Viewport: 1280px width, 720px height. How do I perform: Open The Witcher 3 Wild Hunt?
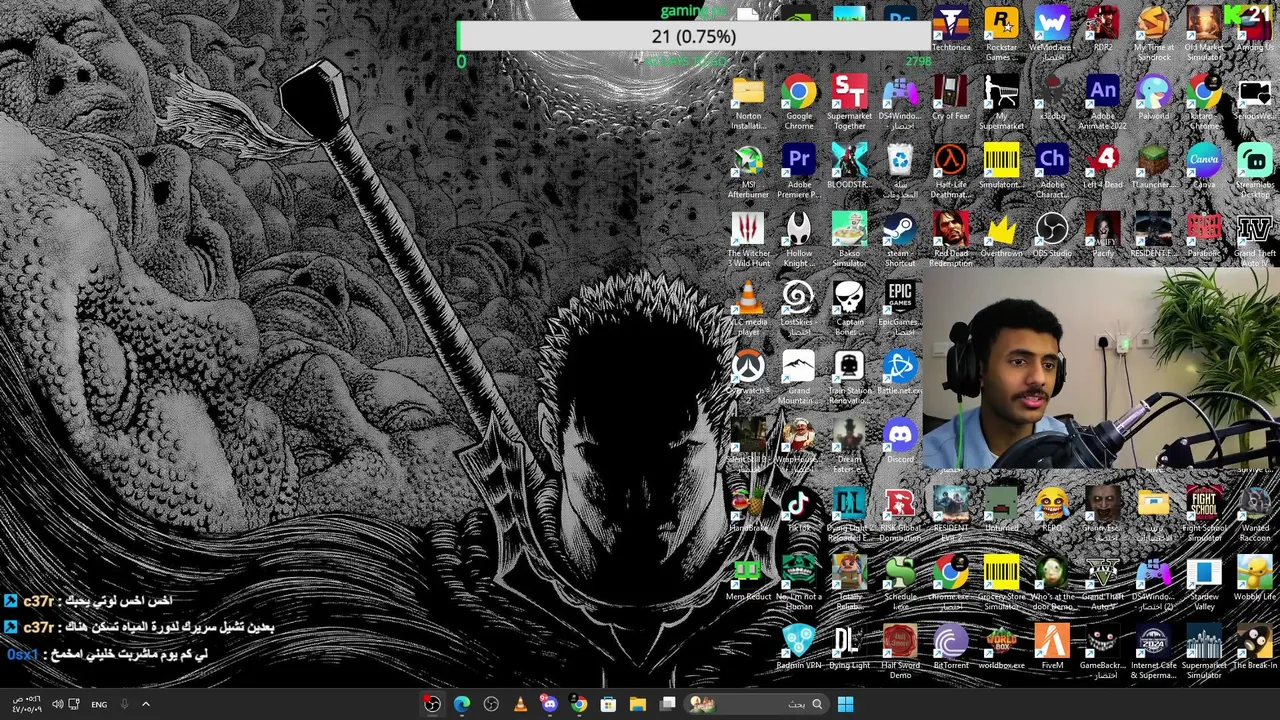pos(748,240)
